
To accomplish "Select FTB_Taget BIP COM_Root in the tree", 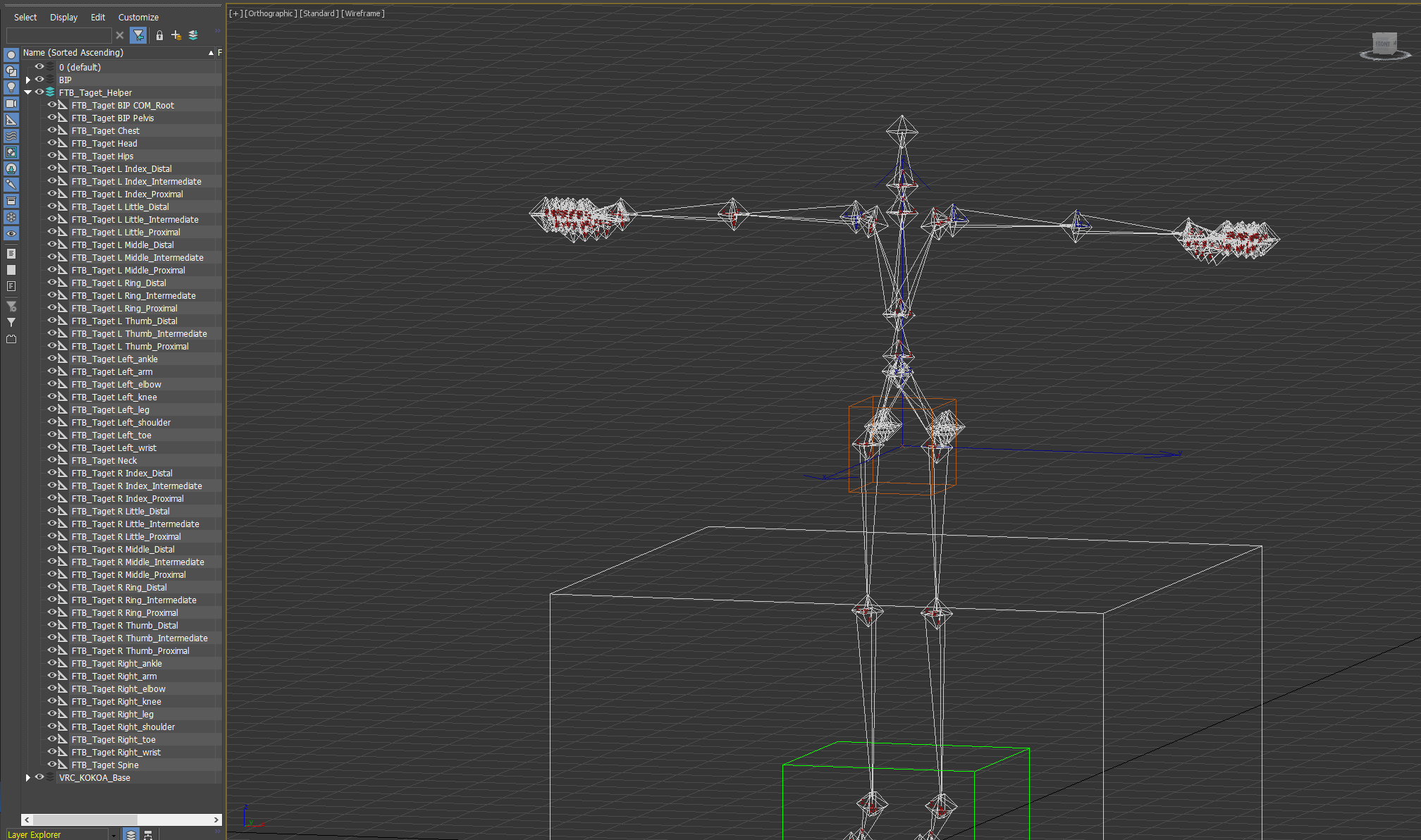I will (x=123, y=105).
